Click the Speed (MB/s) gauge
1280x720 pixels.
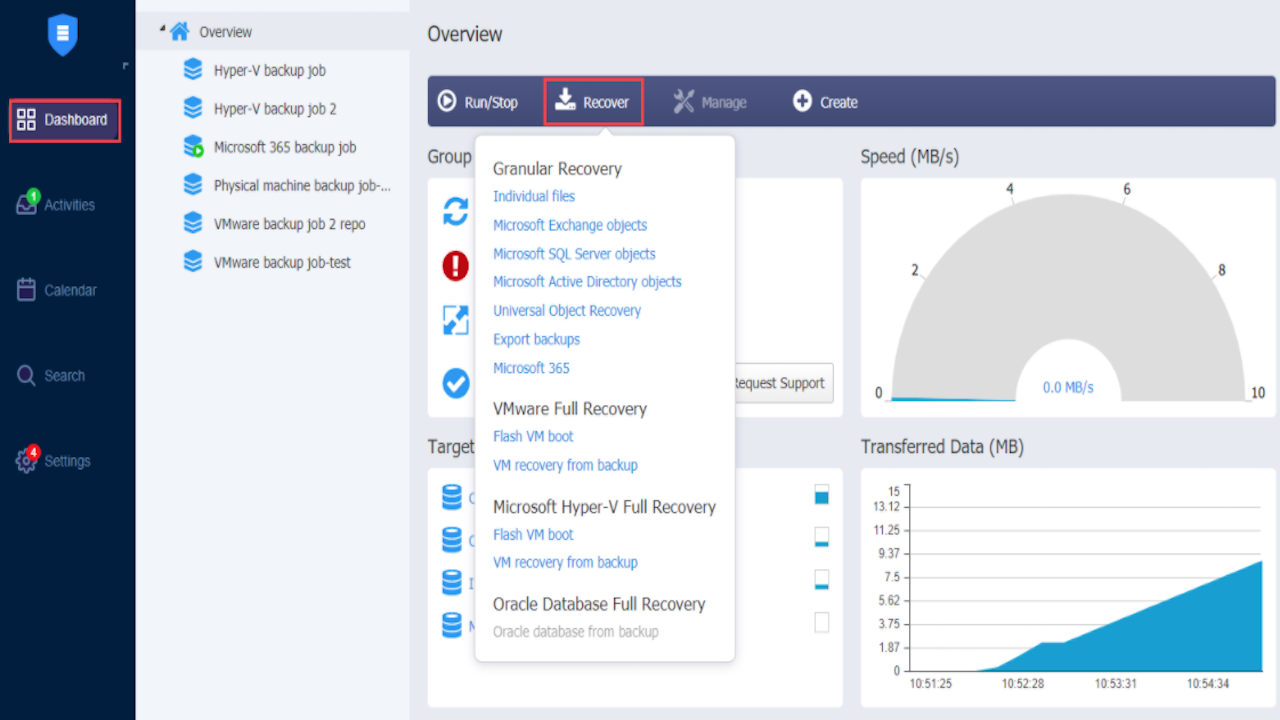click(x=1068, y=297)
